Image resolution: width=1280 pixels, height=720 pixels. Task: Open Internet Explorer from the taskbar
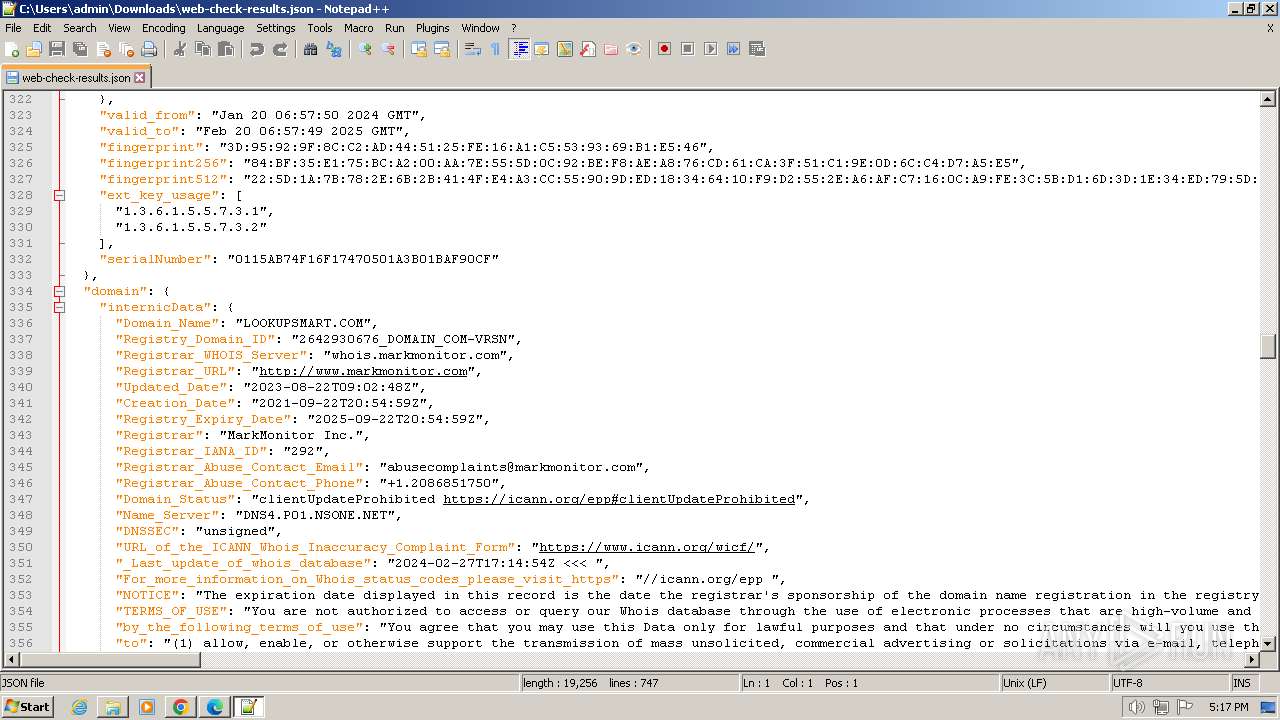(79, 707)
